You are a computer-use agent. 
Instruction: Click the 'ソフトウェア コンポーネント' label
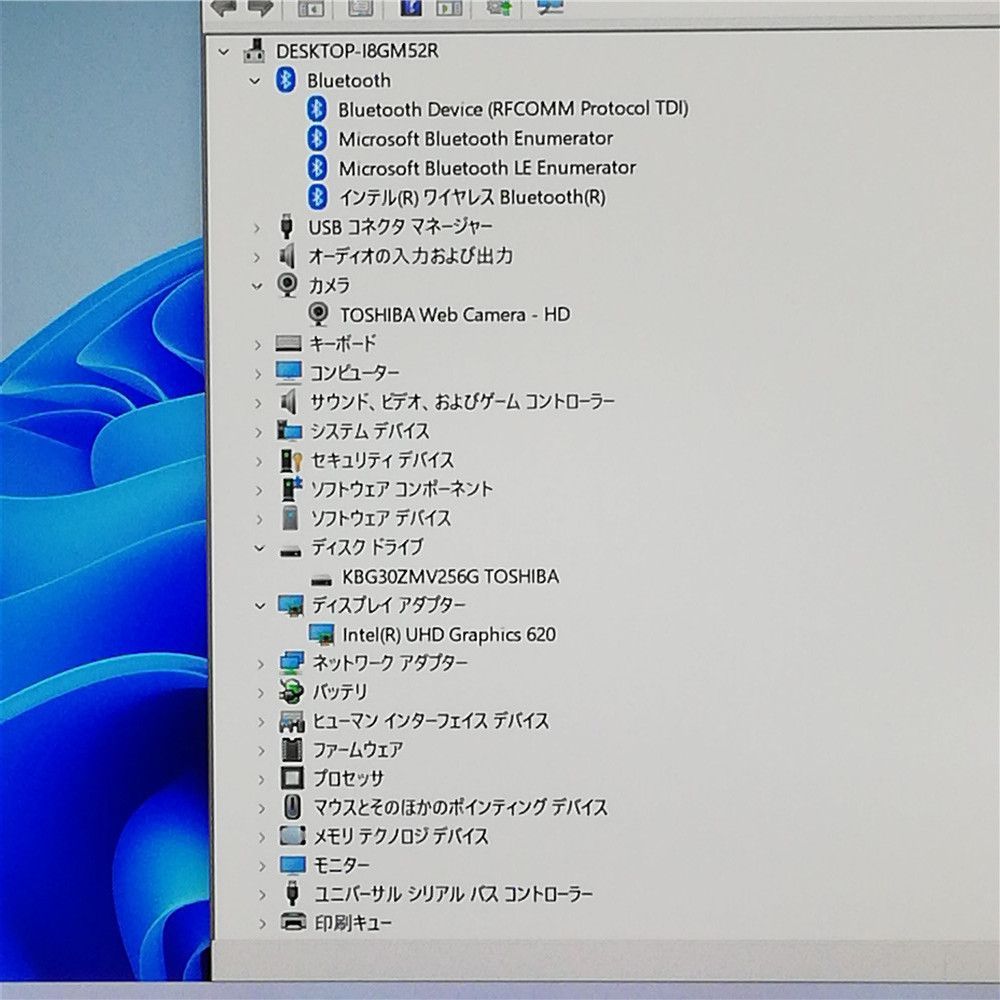pyautogui.click(x=401, y=489)
